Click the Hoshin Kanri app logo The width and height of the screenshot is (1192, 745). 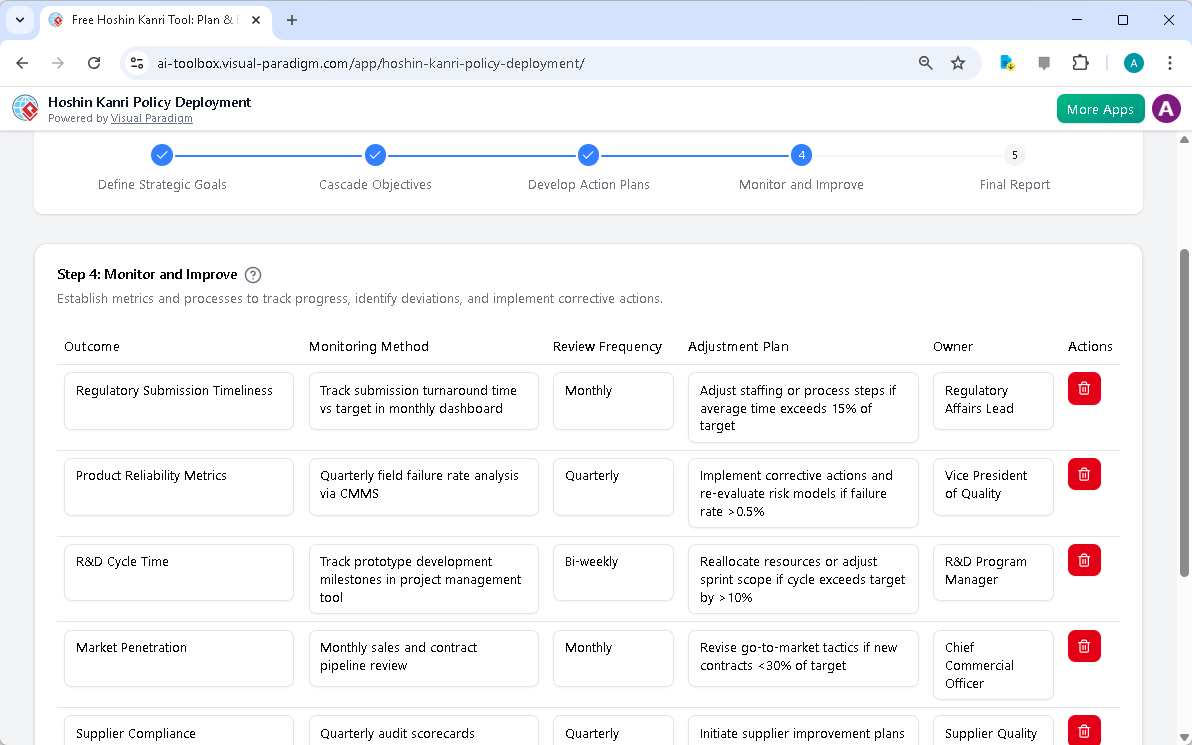click(24, 108)
